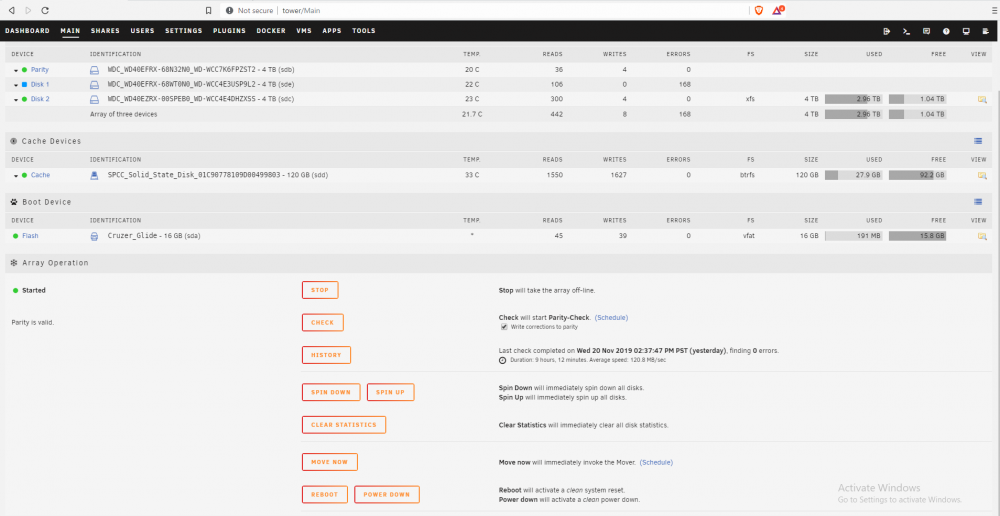Click the Spin Down button
This screenshot has height=516, width=1000.
coord(331,392)
